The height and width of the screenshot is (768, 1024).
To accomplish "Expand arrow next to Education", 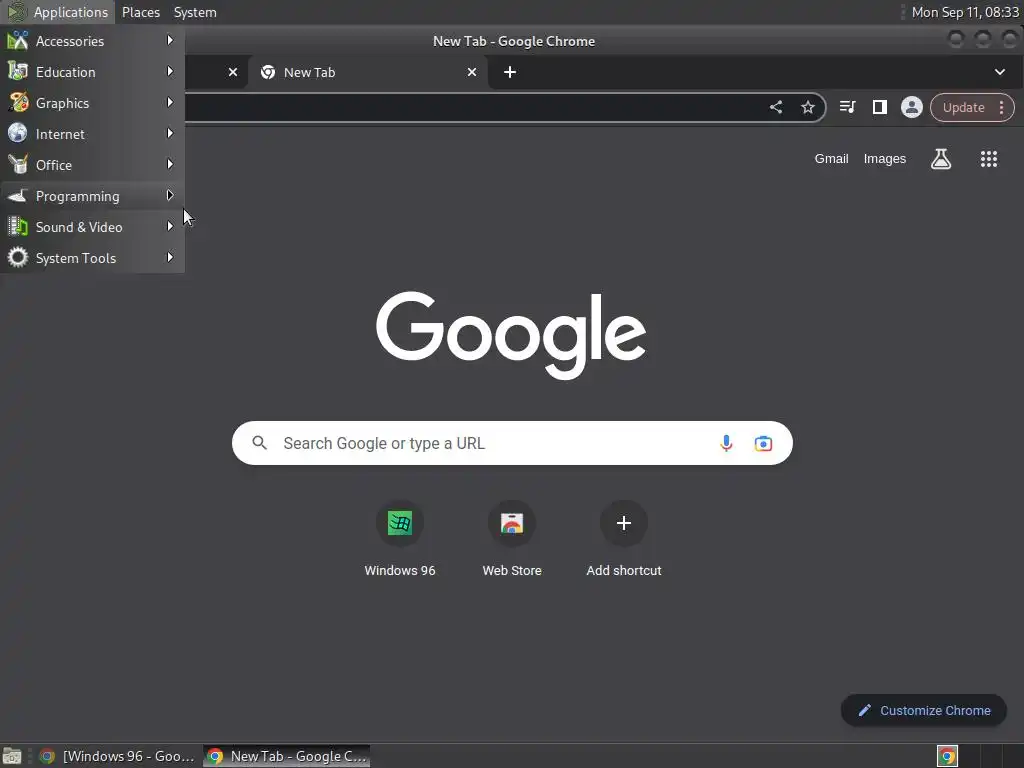I will point(170,71).
